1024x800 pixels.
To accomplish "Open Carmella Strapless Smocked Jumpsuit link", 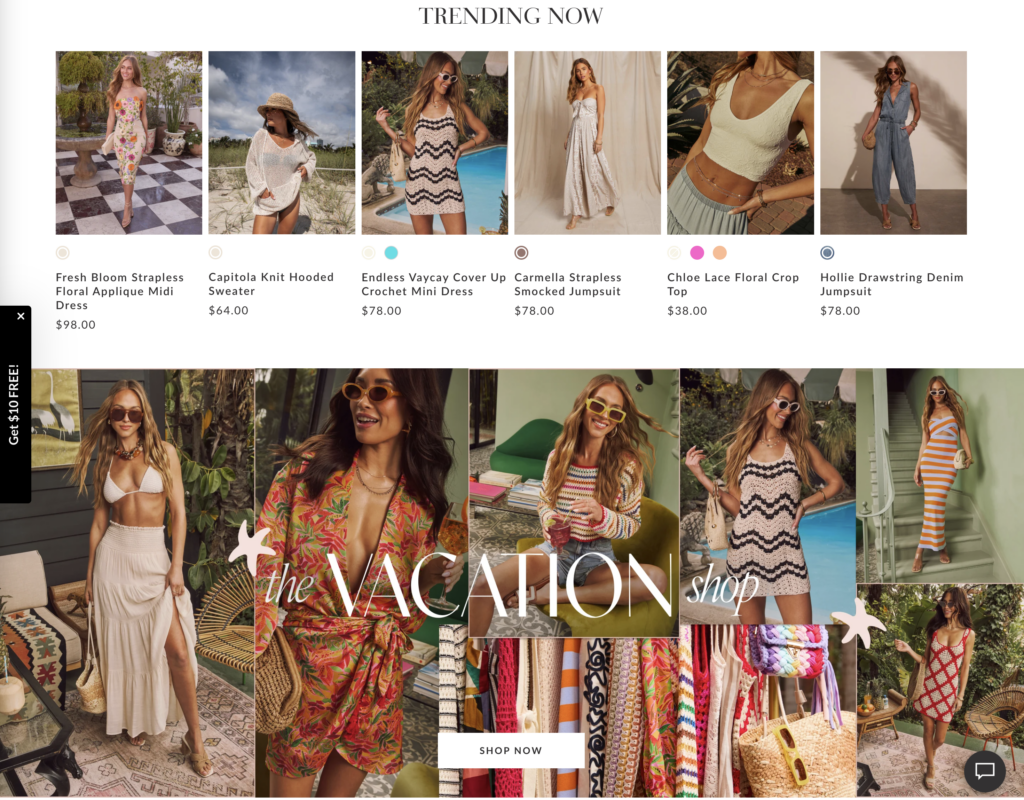I will [568, 284].
